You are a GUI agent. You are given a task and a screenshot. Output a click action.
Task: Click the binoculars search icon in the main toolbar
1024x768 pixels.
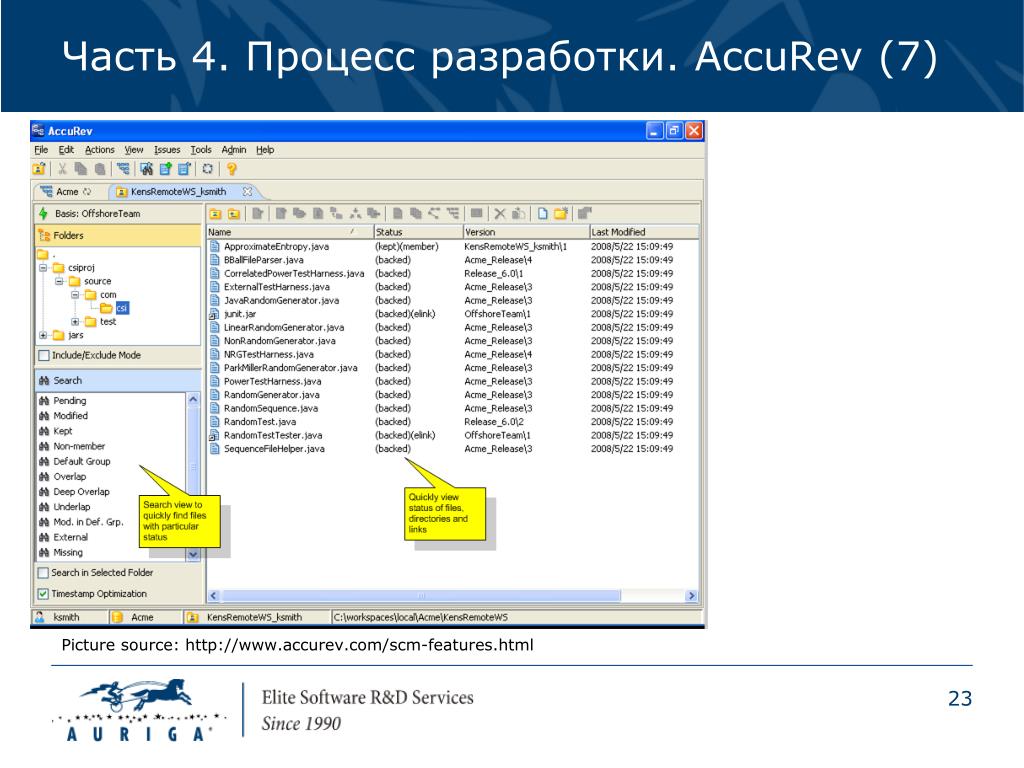(146, 169)
